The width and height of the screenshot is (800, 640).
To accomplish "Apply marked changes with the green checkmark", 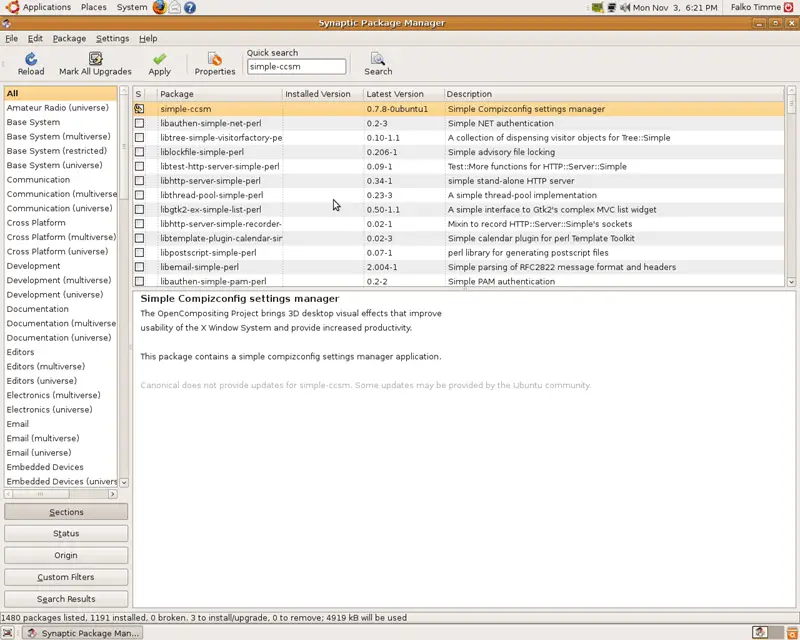I will click(x=159, y=59).
